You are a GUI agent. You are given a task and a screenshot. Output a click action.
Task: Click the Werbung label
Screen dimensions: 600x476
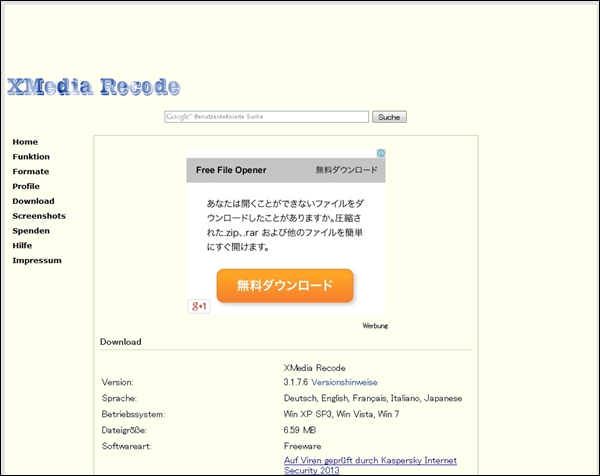[x=375, y=326]
